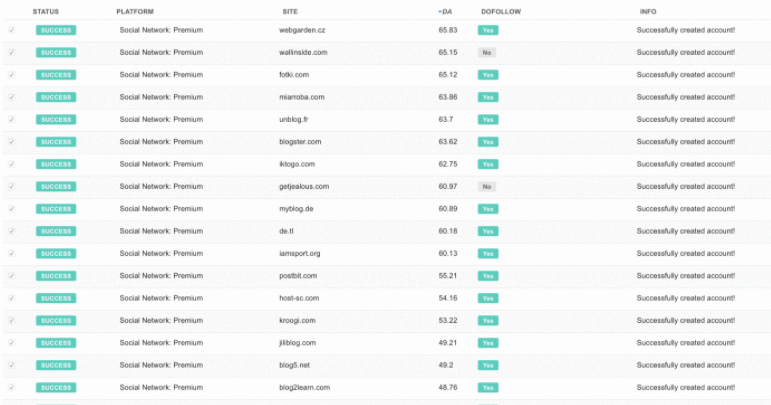The width and height of the screenshot is (771, 405).
Task: Tick the checkbox for the myblog.de row
Action: 12,208
